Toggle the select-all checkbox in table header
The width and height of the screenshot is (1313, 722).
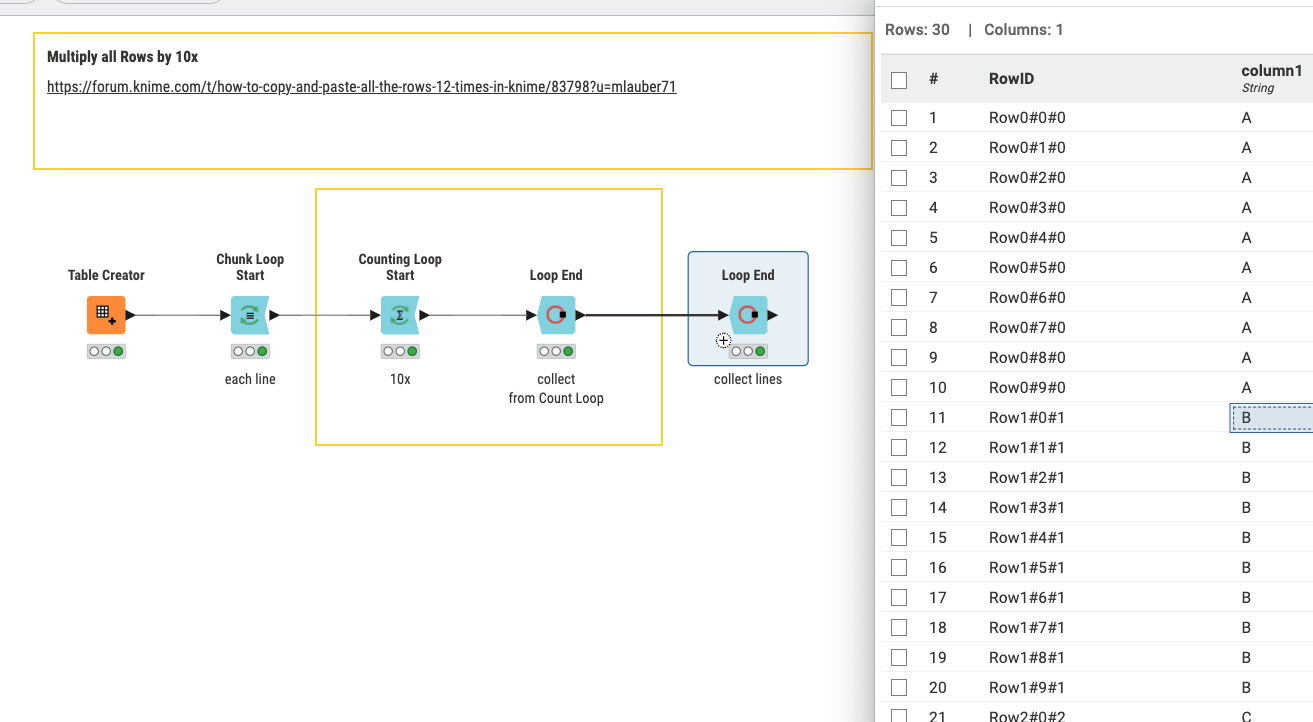899,80
